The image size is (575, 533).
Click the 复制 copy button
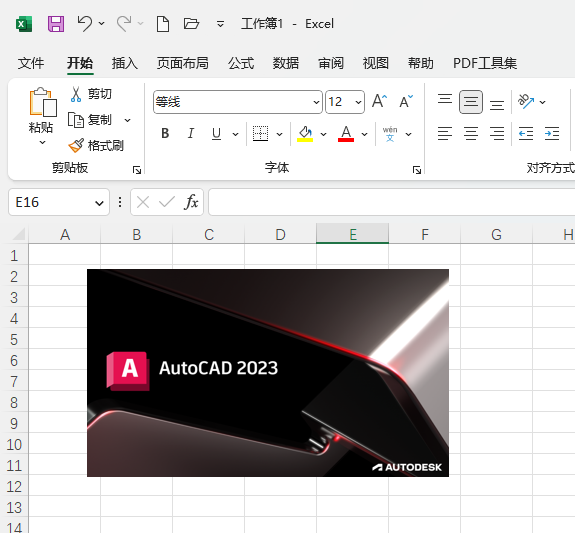[89, 120]
